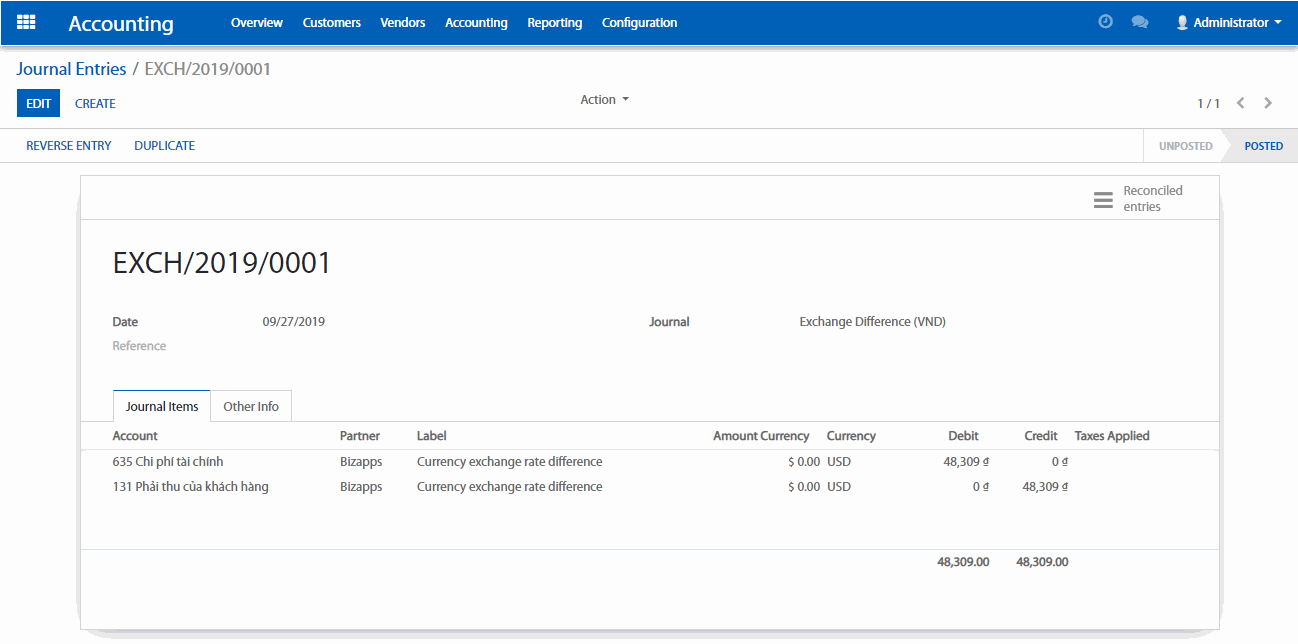
Task: Open the chat conversations icon
Action: pos(1139,22)
